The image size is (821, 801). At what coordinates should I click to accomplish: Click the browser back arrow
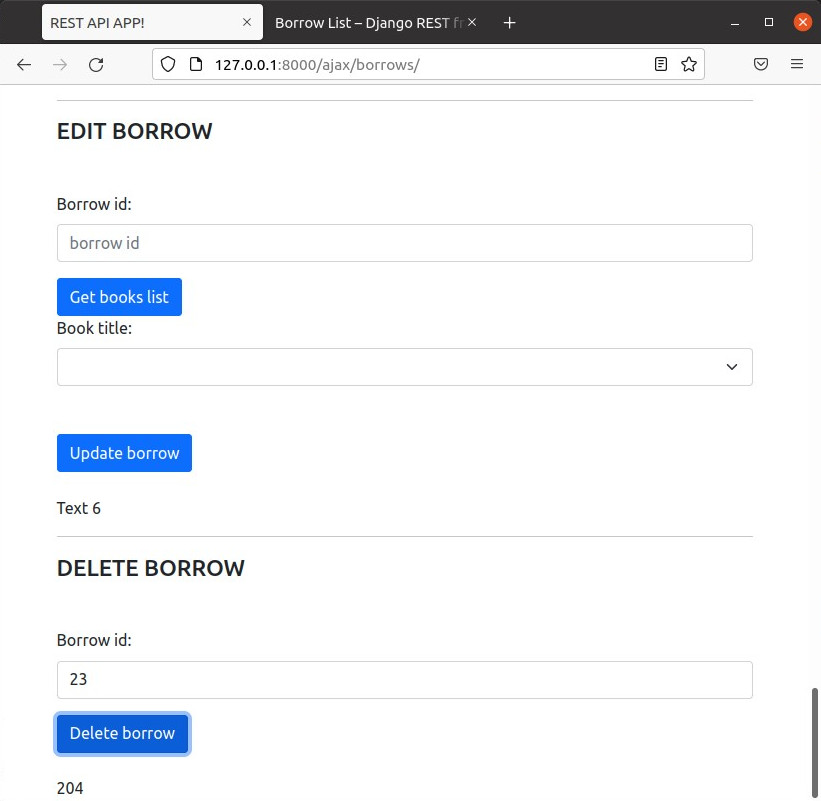coord(24,64)
